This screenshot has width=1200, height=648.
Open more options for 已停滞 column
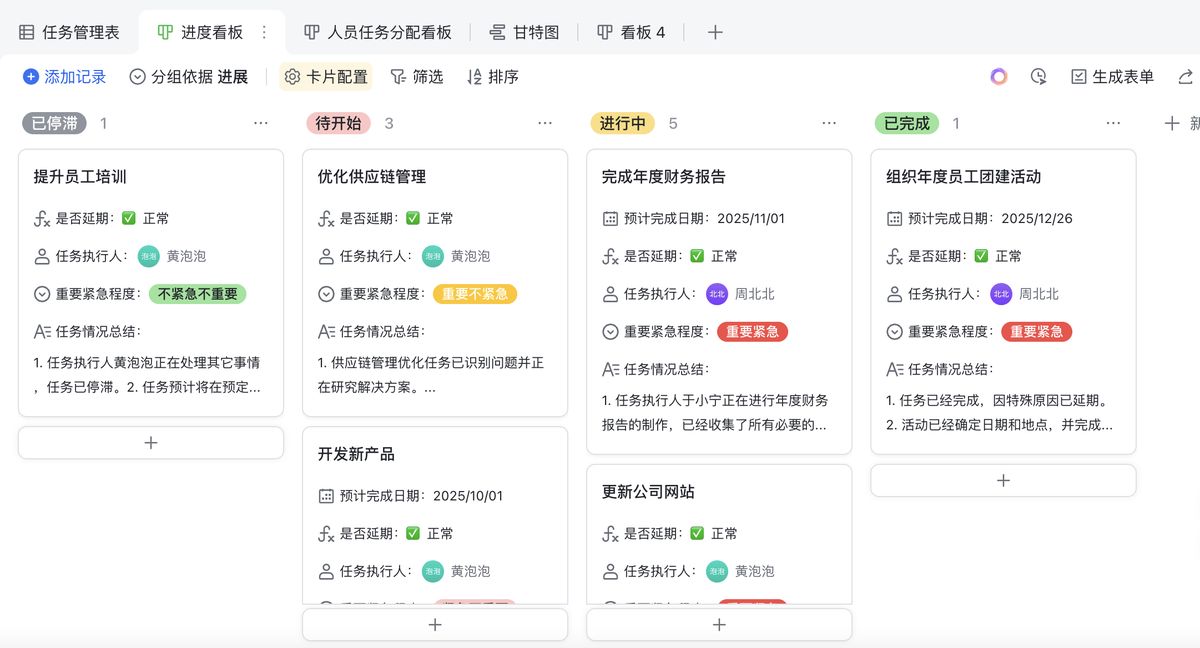point(261,123)
